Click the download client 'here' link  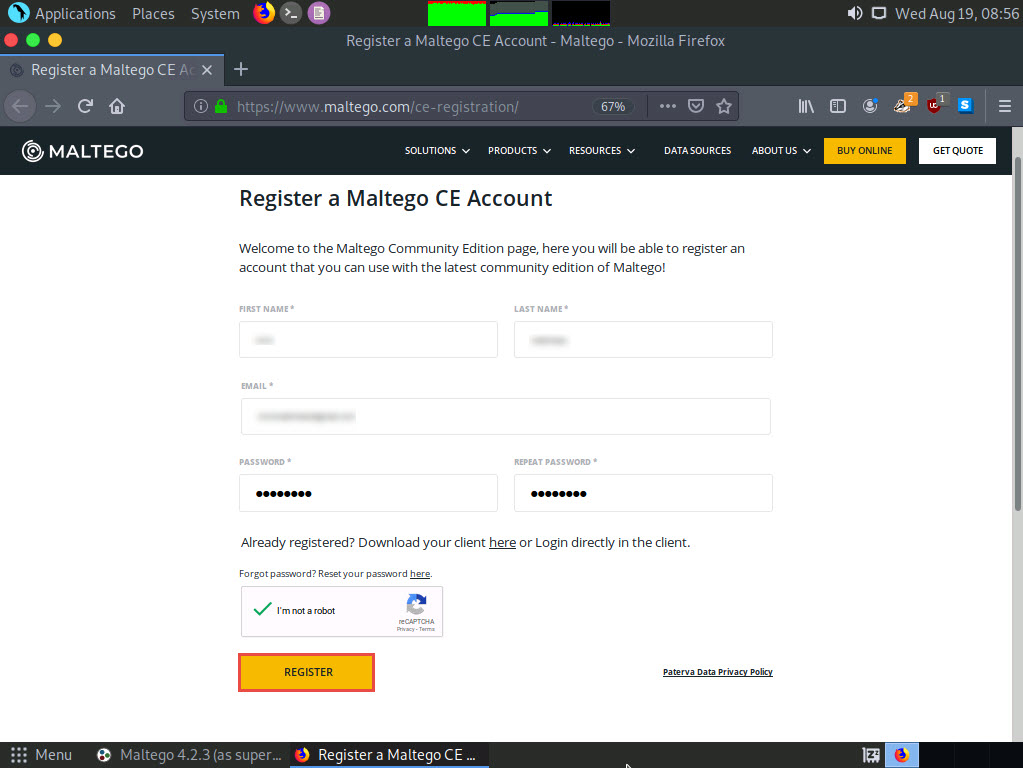[x=502, y=542]
